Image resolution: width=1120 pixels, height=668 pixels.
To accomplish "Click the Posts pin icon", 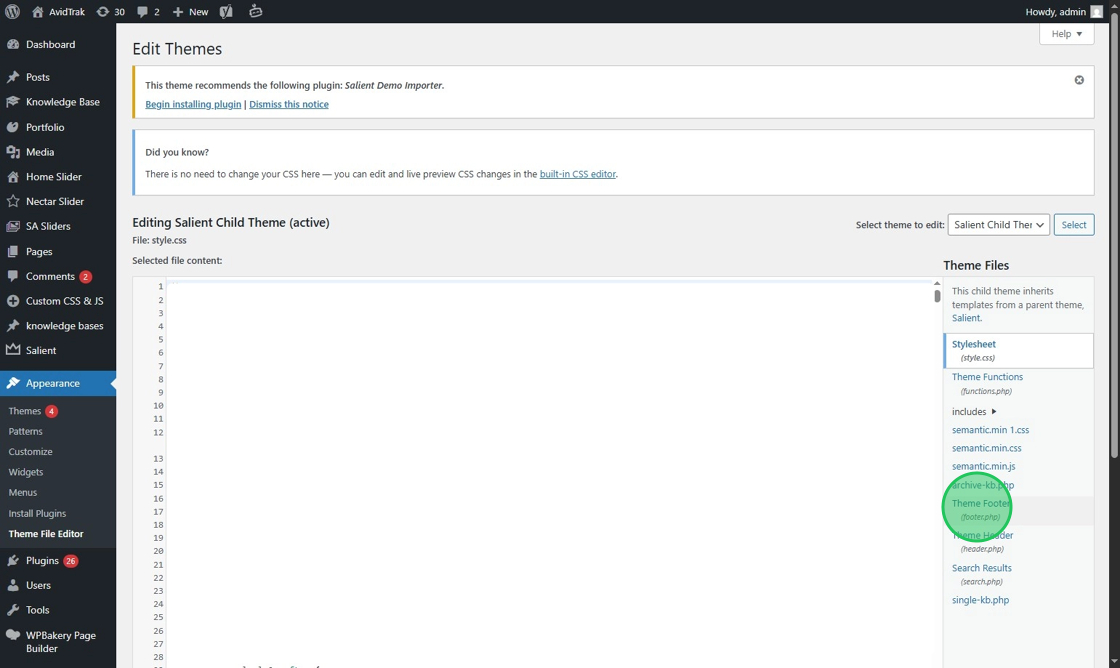I will click(x=13, y=76).
